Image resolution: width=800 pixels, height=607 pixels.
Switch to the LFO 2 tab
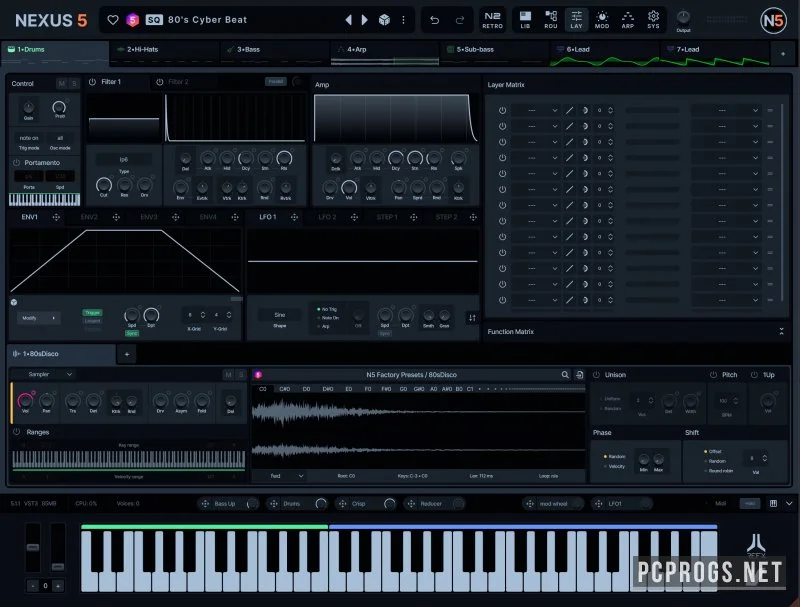tap(327, 217)
